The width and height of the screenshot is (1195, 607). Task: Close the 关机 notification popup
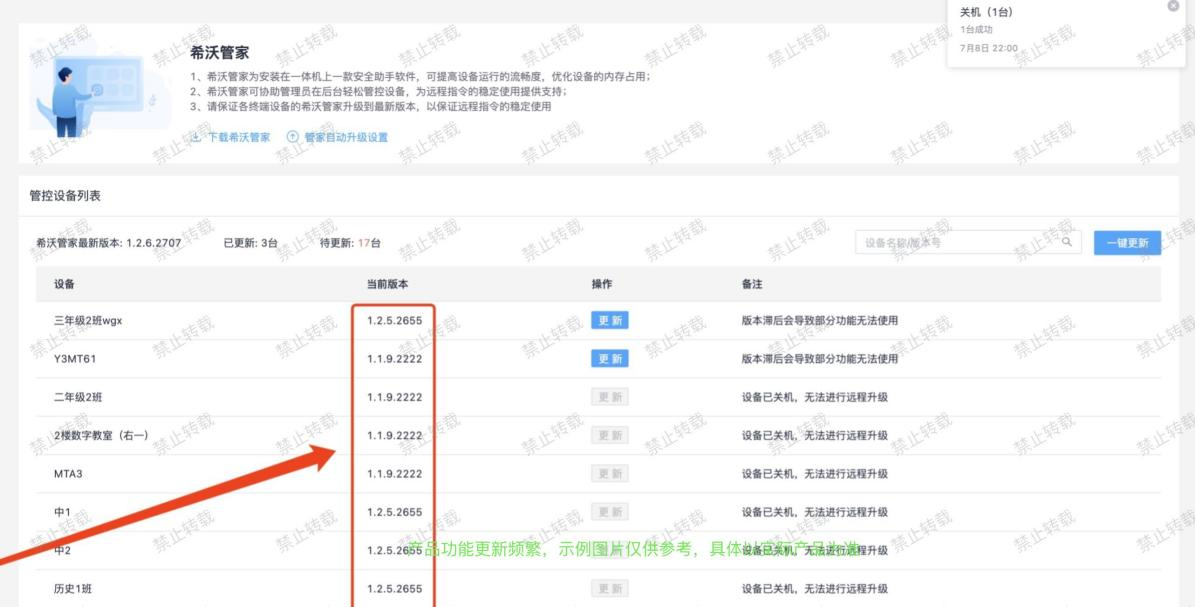point(1173,6)
